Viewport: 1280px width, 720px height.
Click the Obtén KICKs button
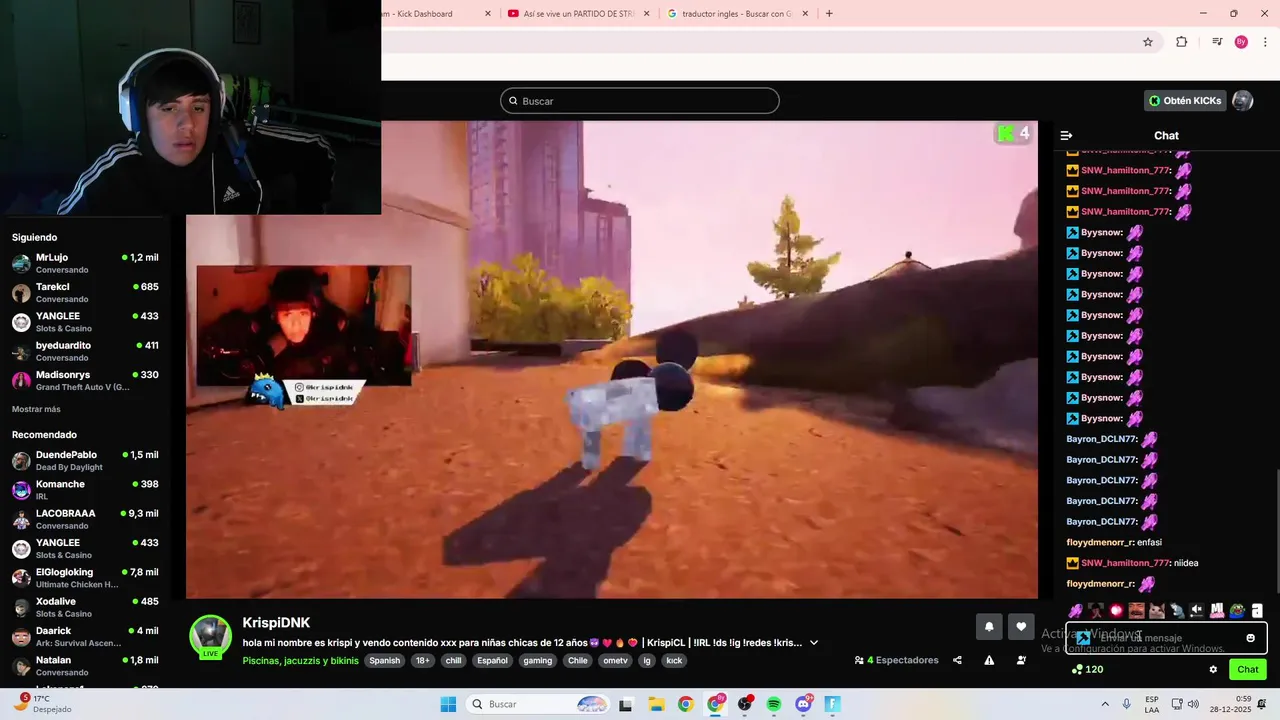click(1185, 101)
